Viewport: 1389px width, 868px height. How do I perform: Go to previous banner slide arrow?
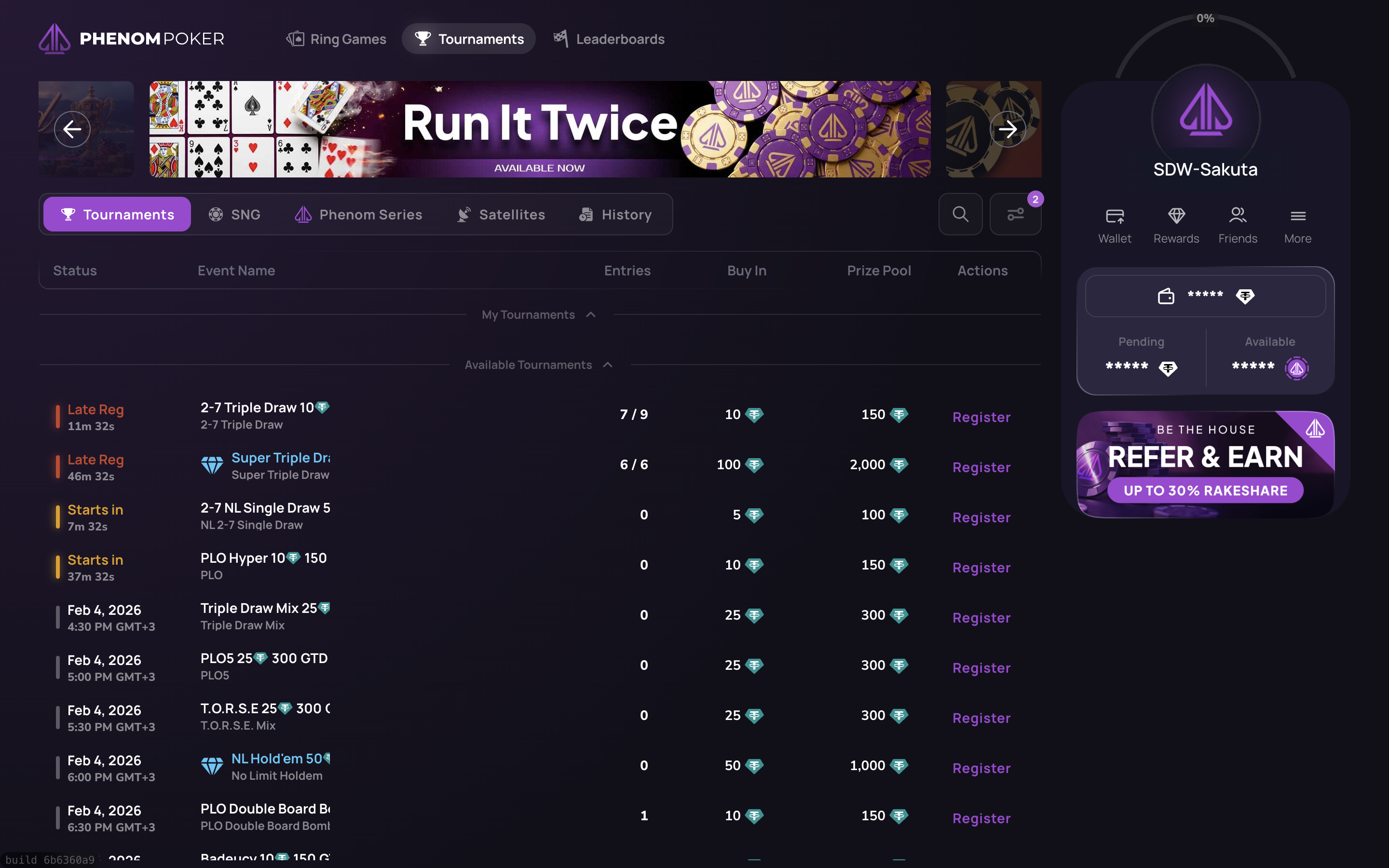click(x=72, y=129)
